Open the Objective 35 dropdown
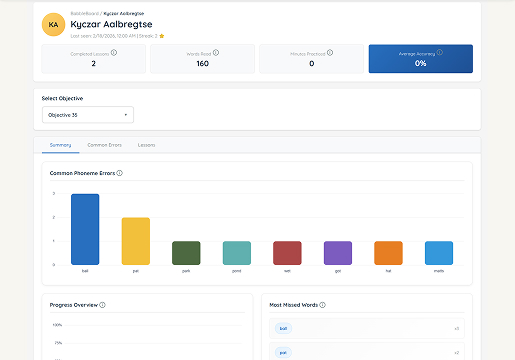 [x=88, y=115]
